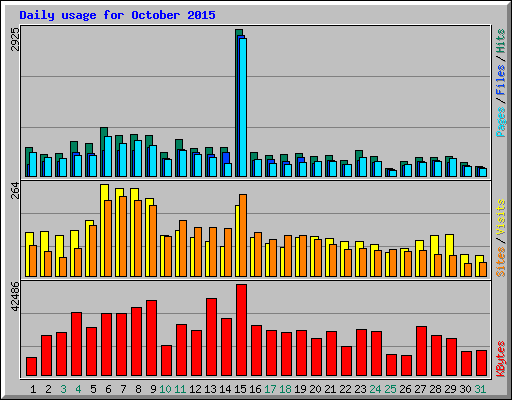Viewport: 512px width, 400px height.
Task: Click the yellow Visits bar for day 6
Action: point(104,230)
